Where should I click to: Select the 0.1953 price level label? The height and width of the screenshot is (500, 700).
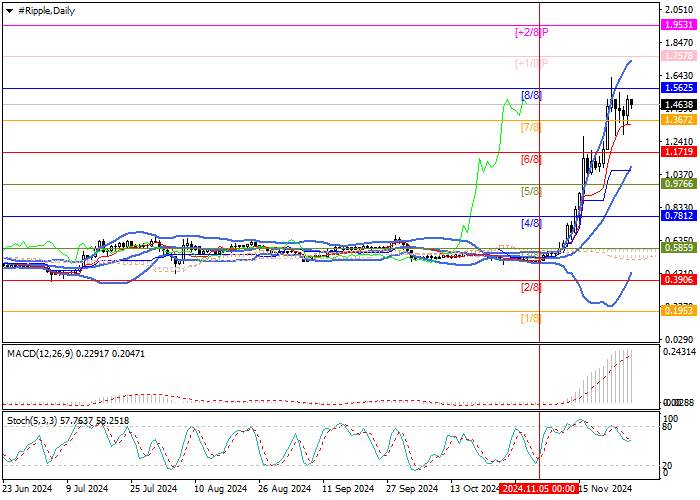pyautogui.click(x=679, y=311)
